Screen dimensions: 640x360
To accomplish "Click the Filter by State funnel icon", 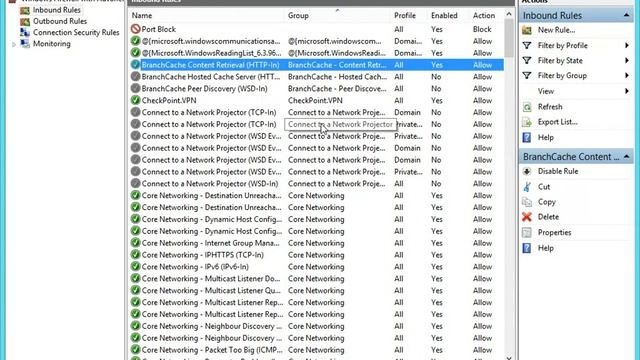I will pyautogui.click(x=527, y=60).
